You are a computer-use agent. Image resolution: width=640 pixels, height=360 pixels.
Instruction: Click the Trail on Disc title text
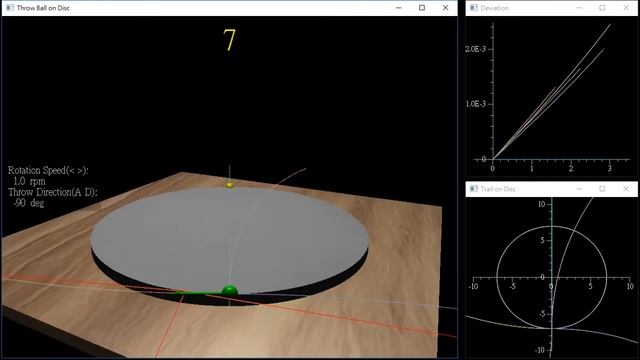[498, 189]
